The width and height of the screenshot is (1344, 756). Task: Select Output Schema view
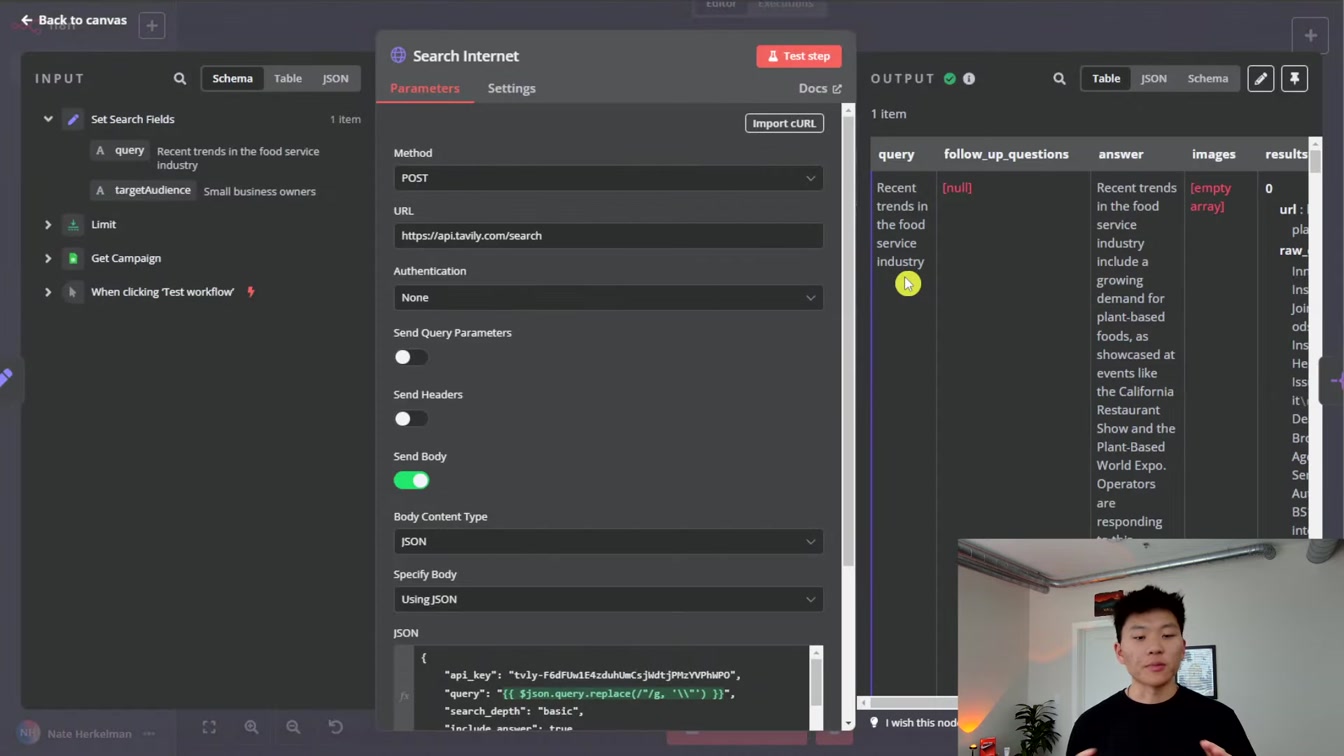(x=1207, y=78)
